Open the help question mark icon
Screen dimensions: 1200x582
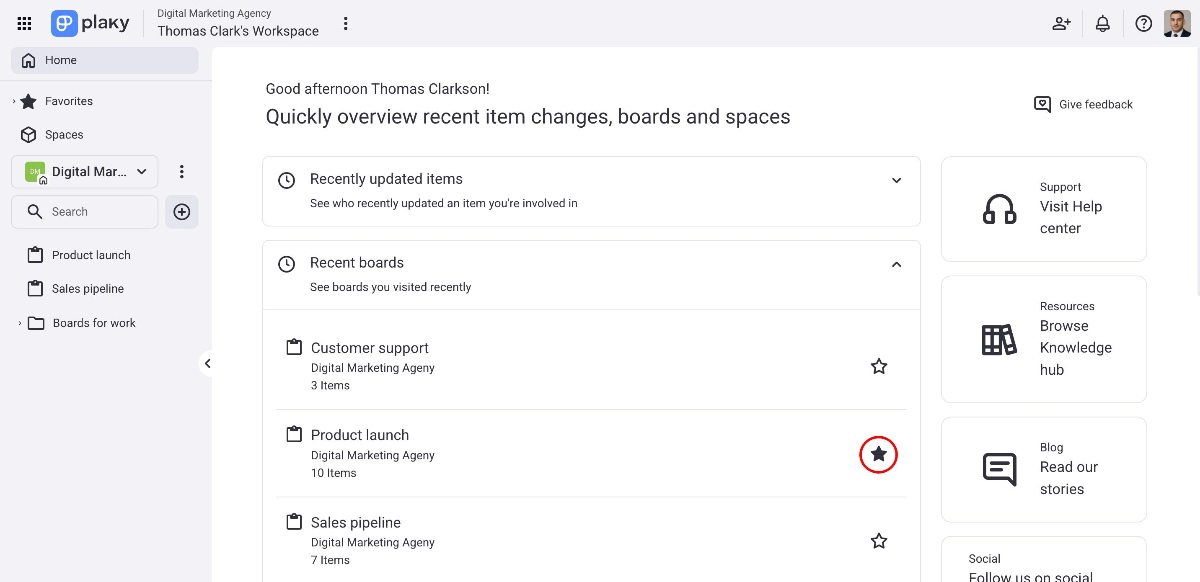click(x=1143, y=23)
